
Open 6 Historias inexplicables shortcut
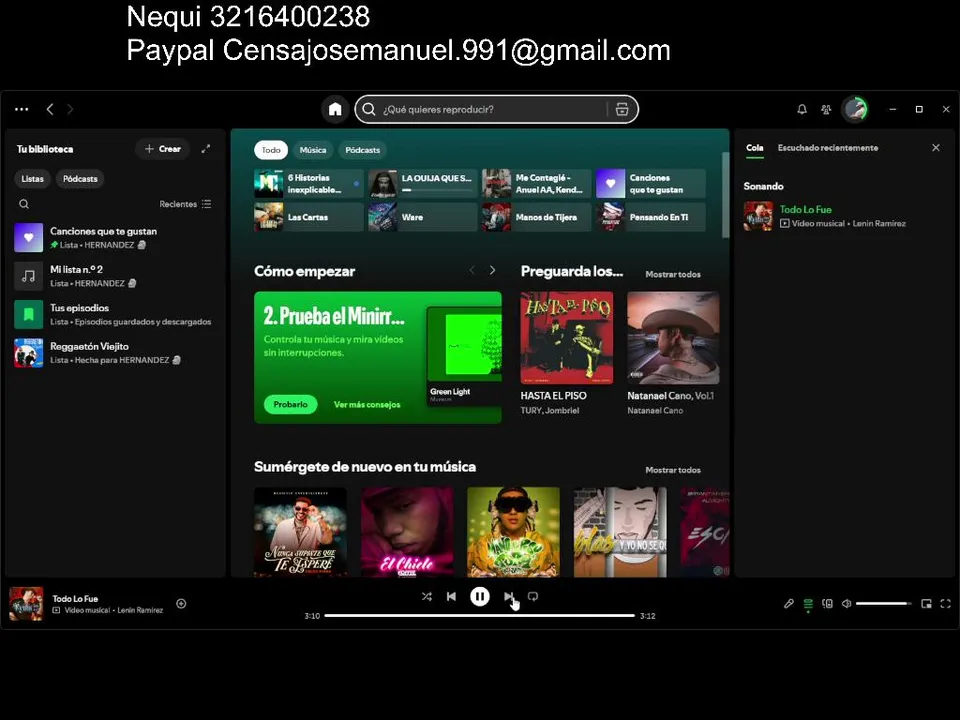point(309,184)
